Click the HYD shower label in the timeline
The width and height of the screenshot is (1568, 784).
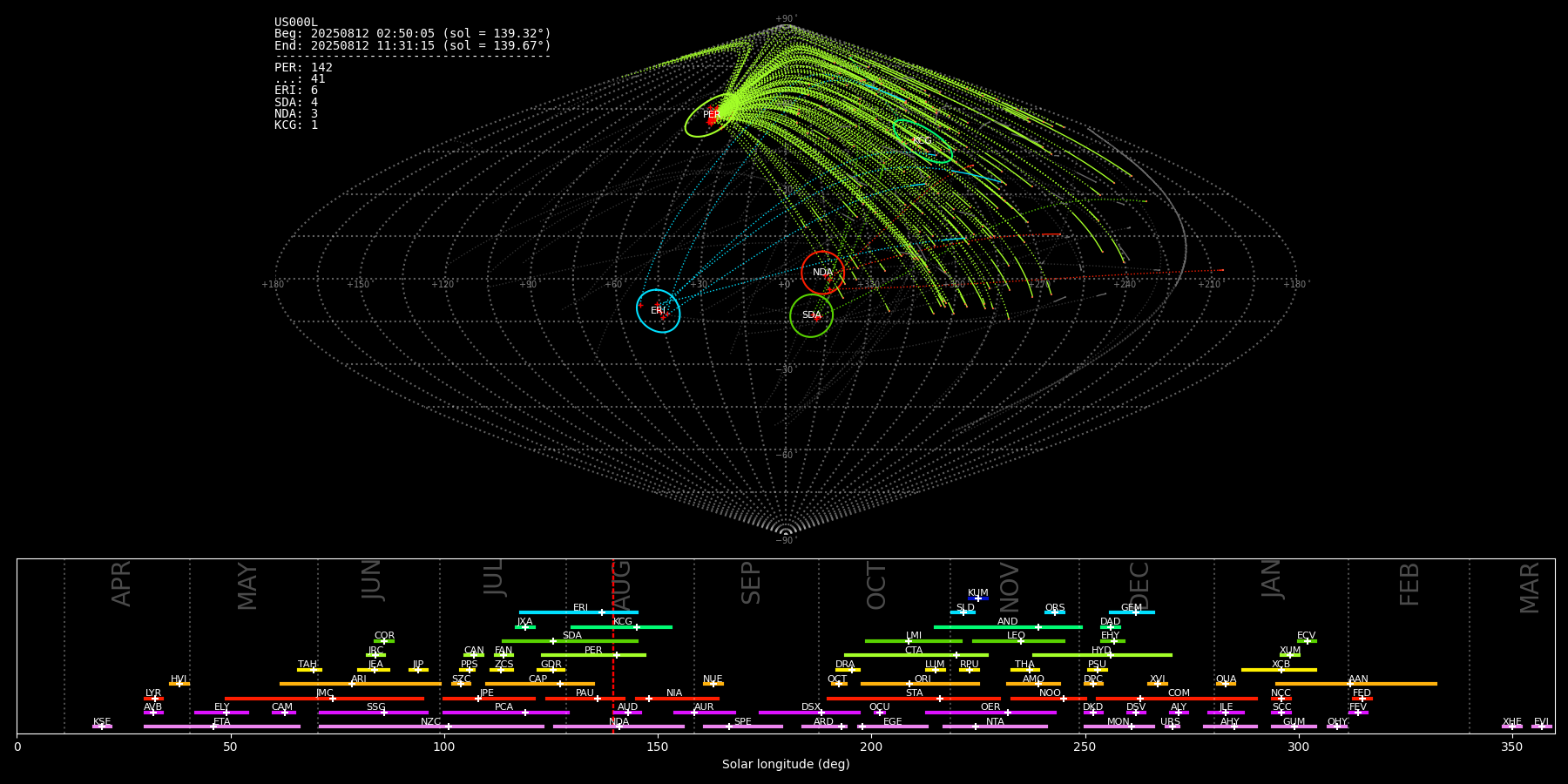coord(1102,651)
